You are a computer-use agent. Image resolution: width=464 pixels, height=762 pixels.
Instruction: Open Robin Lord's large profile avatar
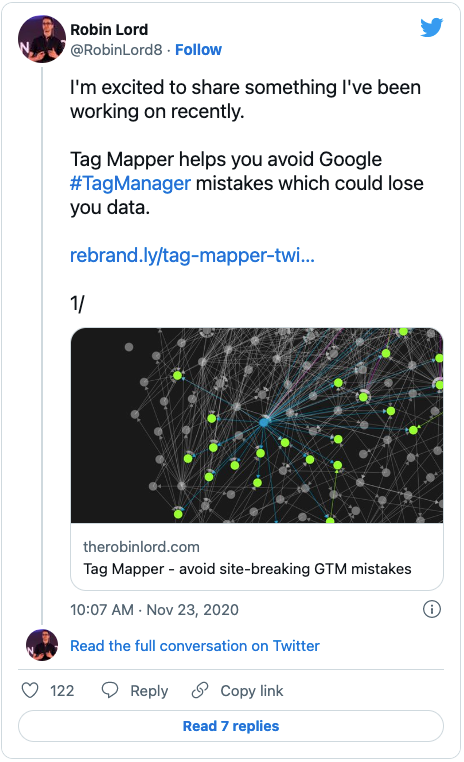click(x=42, y=39)
